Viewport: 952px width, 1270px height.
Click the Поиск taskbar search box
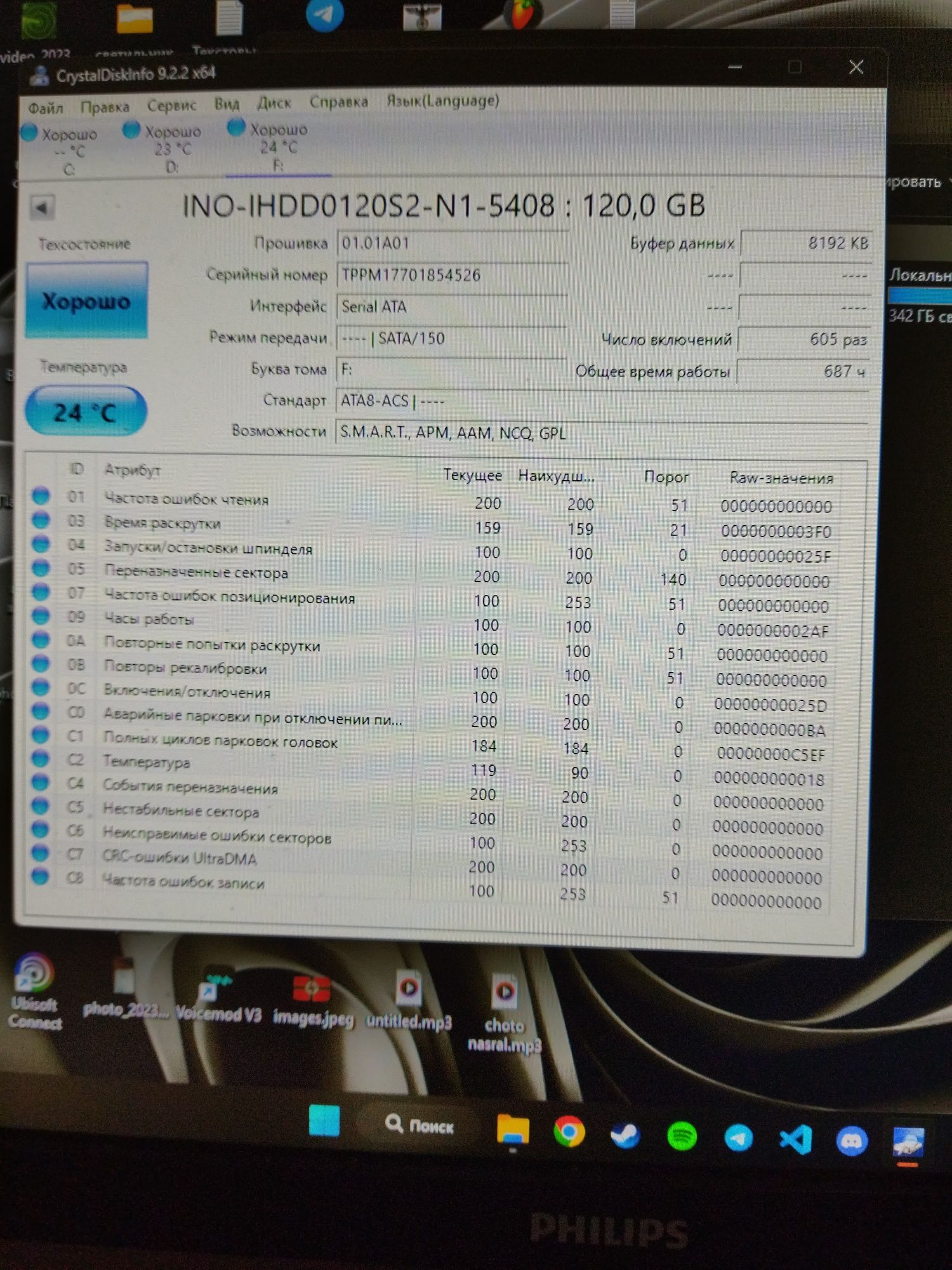[x=420, y=1126]
